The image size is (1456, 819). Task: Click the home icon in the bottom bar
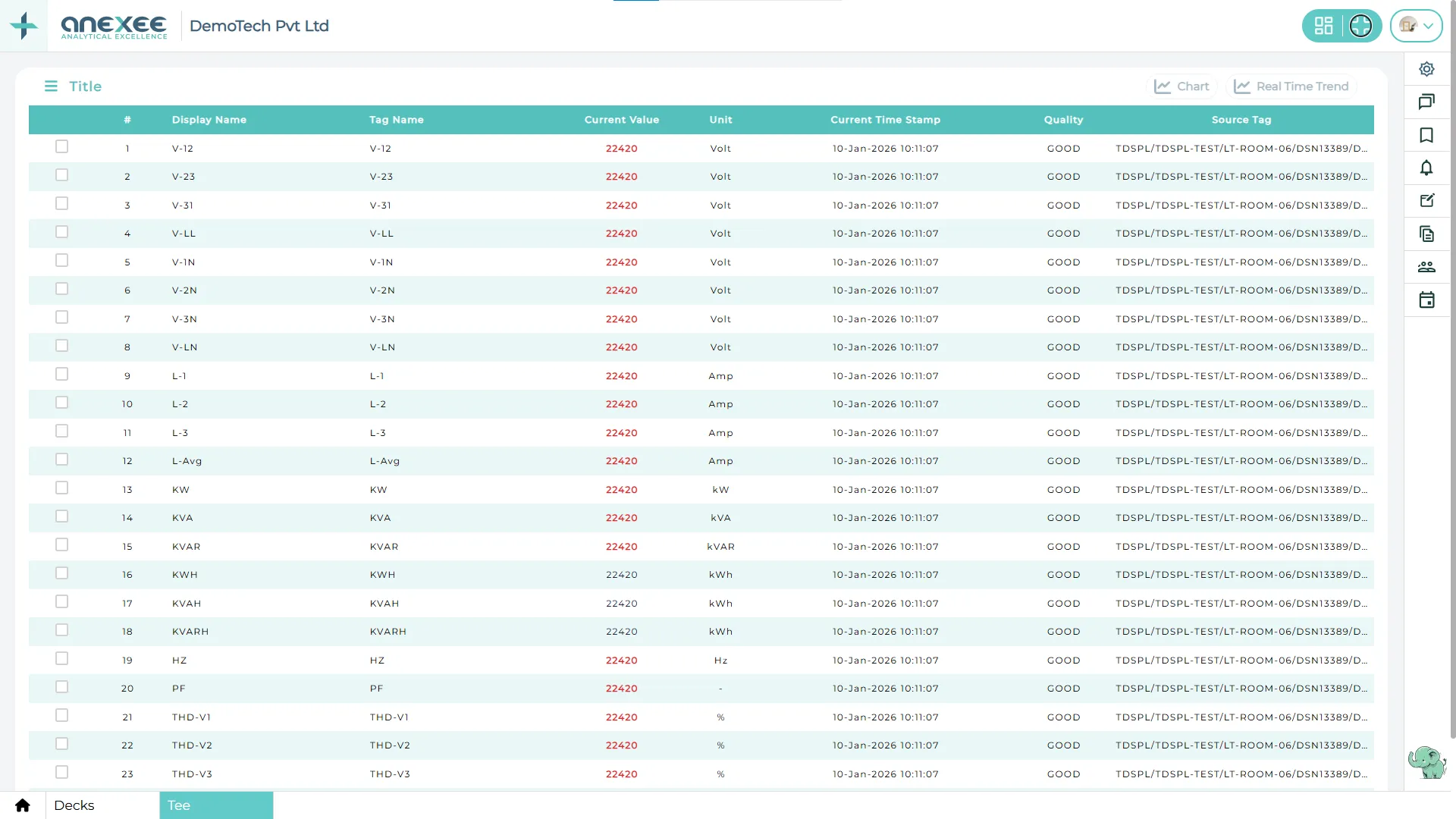(22, 805)
